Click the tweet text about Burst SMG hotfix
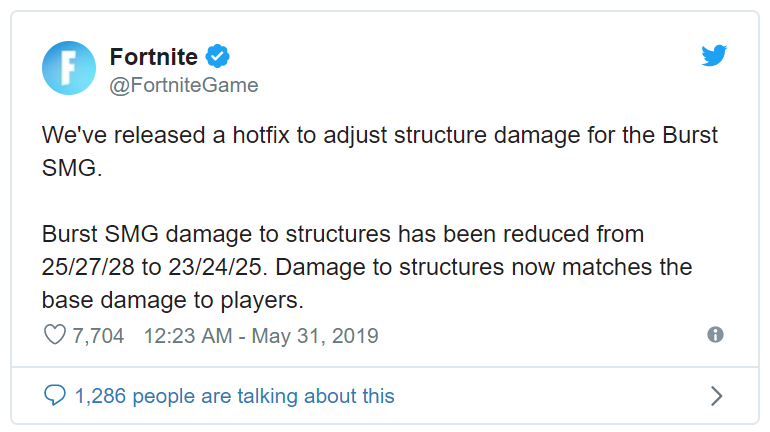This screenshot has width=770, height=432. point(380,217)
